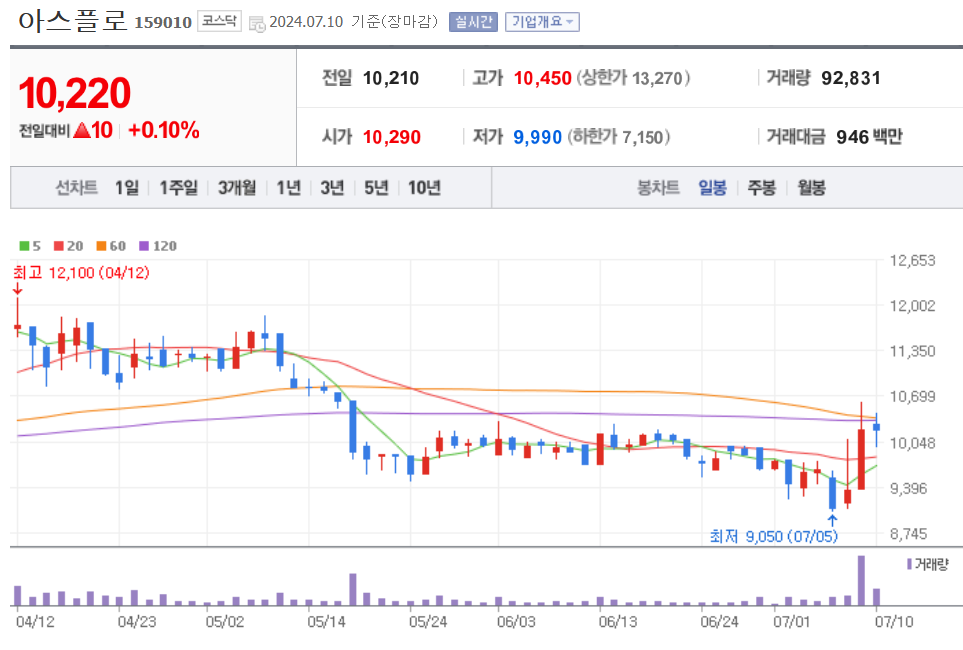
Task: Click the 2024.07.10 date text
Action: tap(306, 22)
